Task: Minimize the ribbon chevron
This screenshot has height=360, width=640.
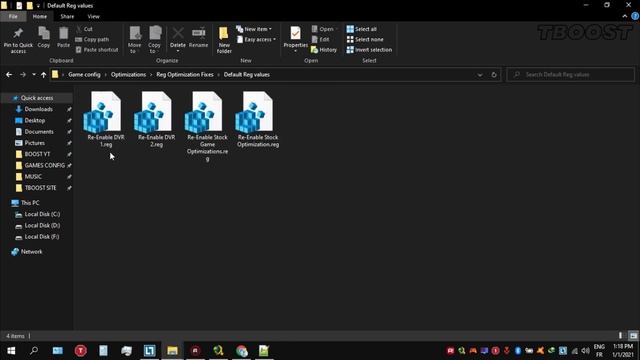Action: coord(624,16)
